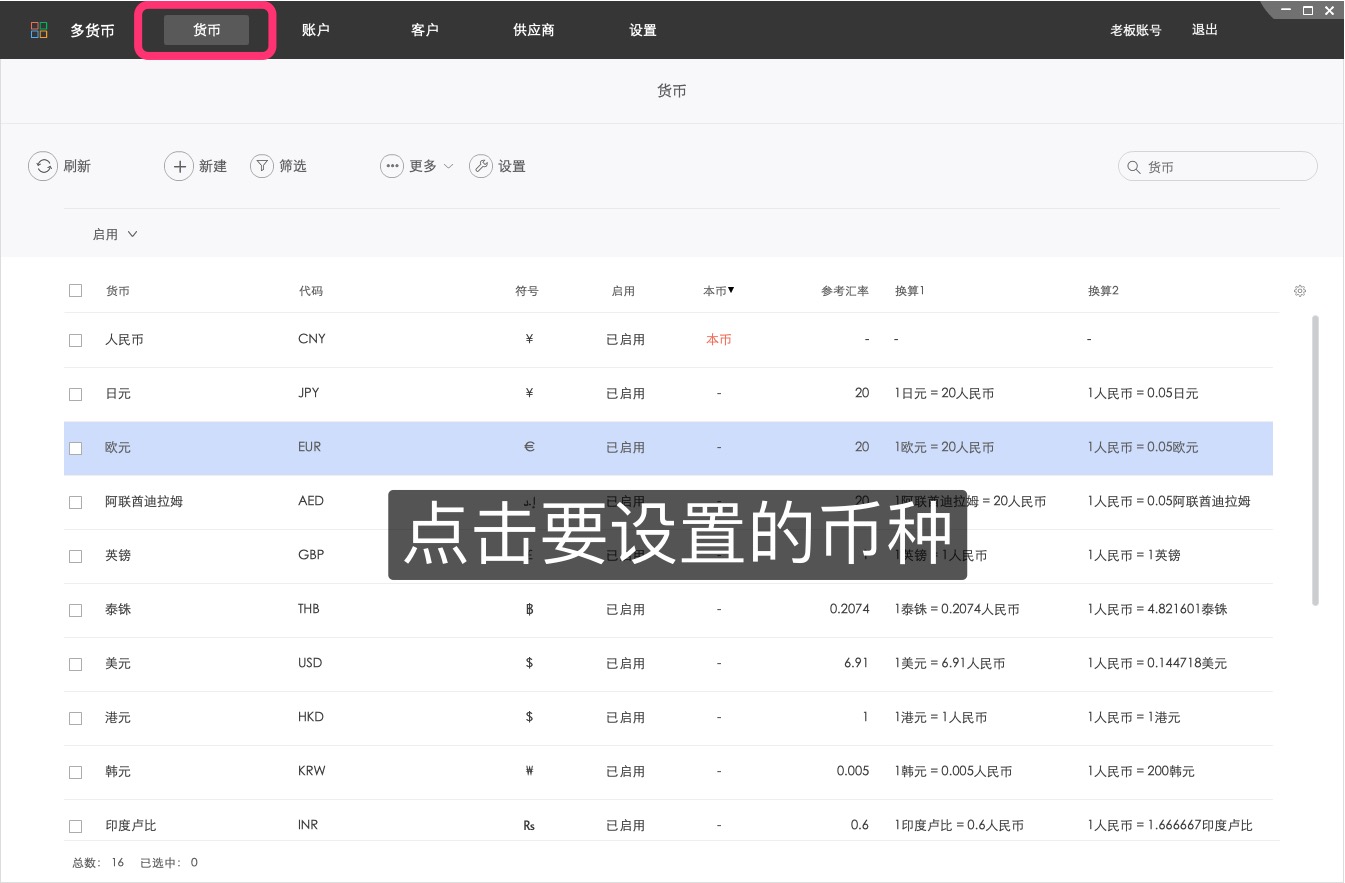The width and height of the screenshot is (1345, 883).
Task: Click the ellipsis 更多 icon
Action: tap(392, 166)
